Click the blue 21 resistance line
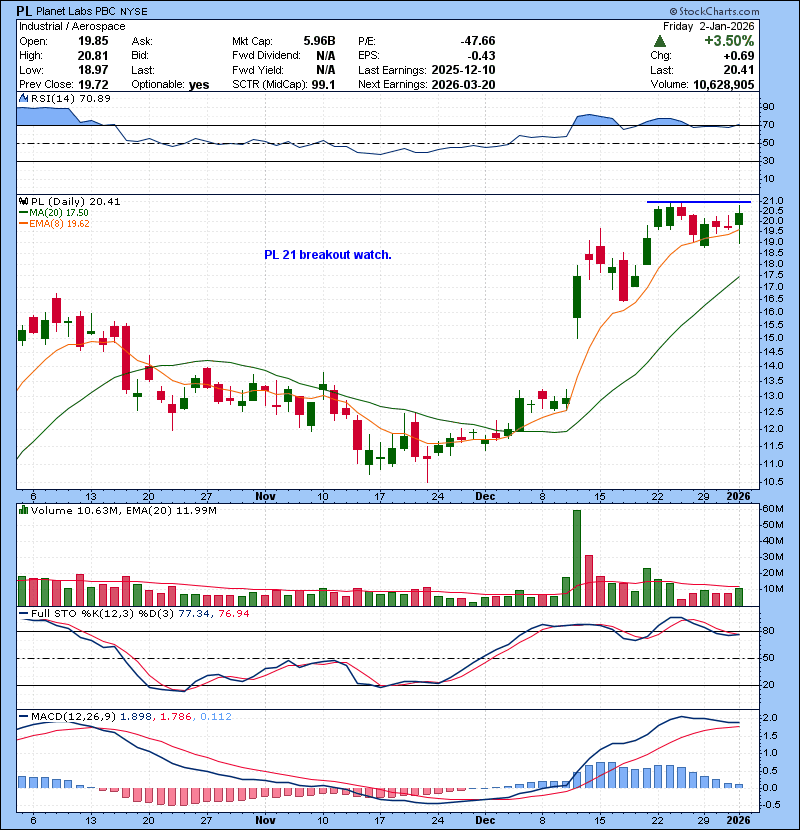 699,202
